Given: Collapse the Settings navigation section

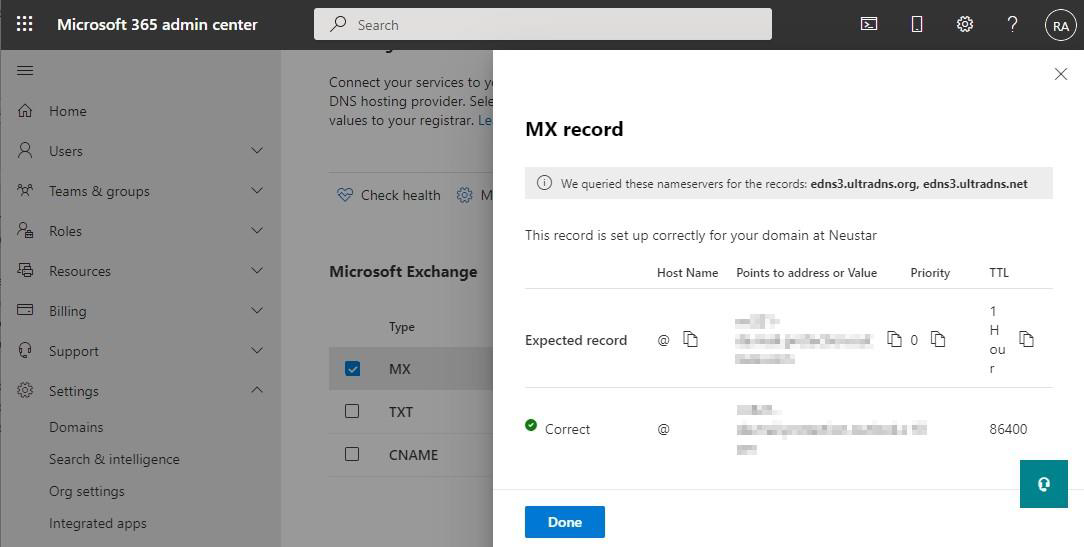Looking at the screenshot, I should point(257,391).
